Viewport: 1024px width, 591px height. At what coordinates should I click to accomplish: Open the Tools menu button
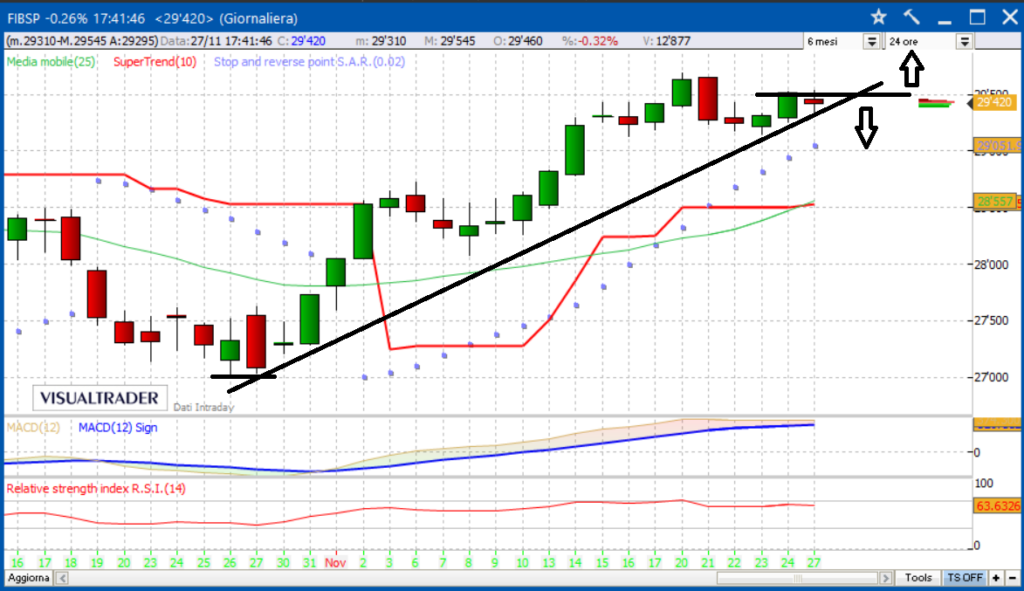(918, 578)
